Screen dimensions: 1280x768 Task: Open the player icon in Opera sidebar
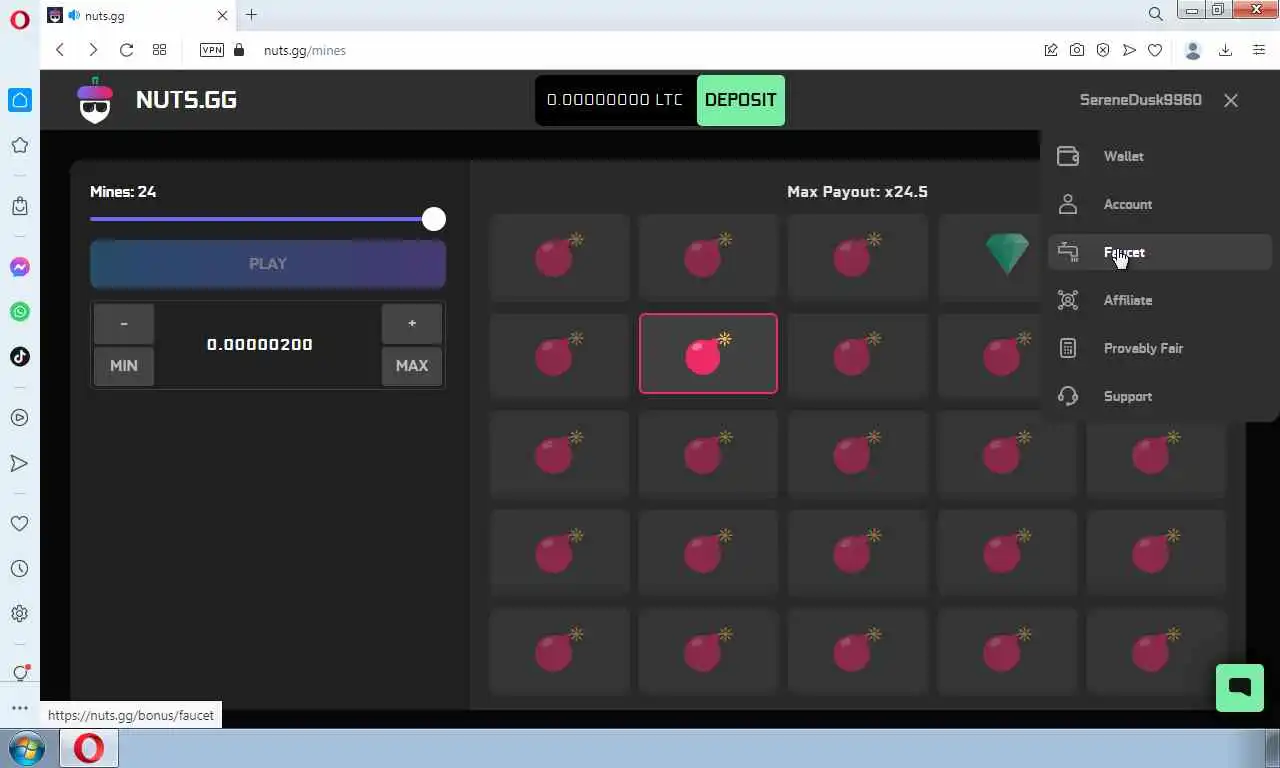coord(20,418)
